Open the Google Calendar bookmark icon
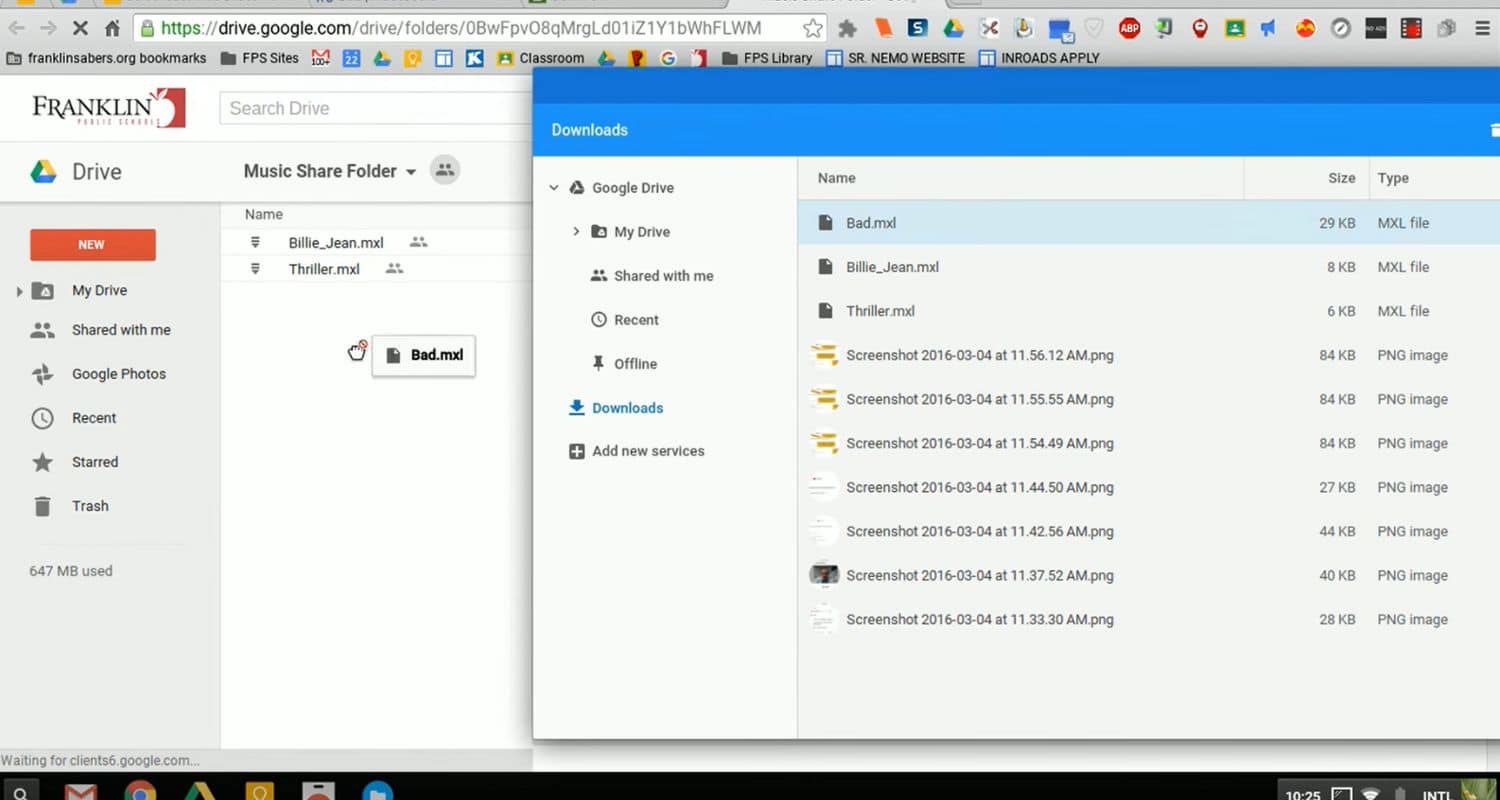Viewport: 1500px width, 800px height. (x=351, y=58)
